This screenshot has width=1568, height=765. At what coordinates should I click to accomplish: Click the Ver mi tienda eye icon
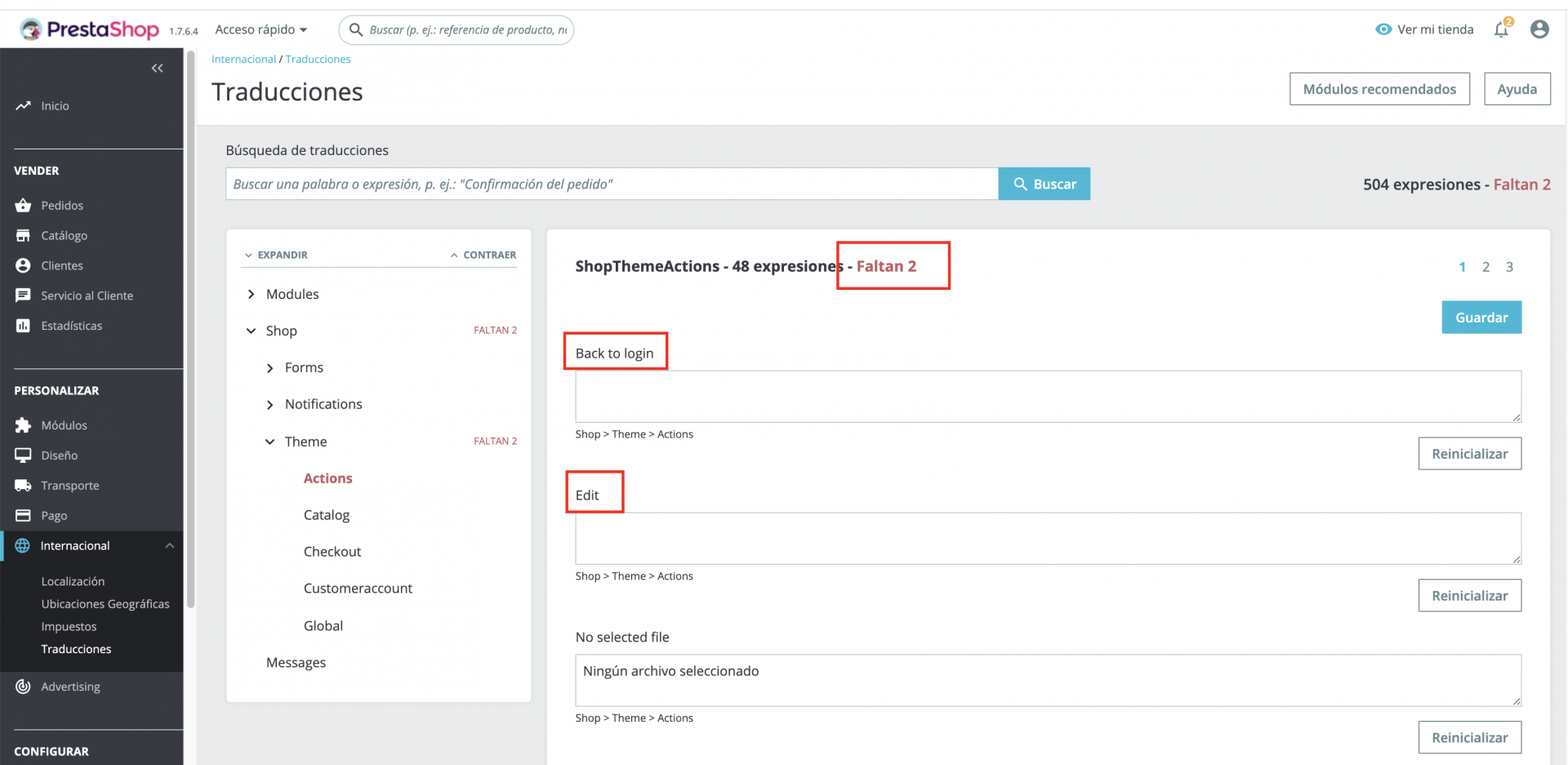coord(1383,29)
